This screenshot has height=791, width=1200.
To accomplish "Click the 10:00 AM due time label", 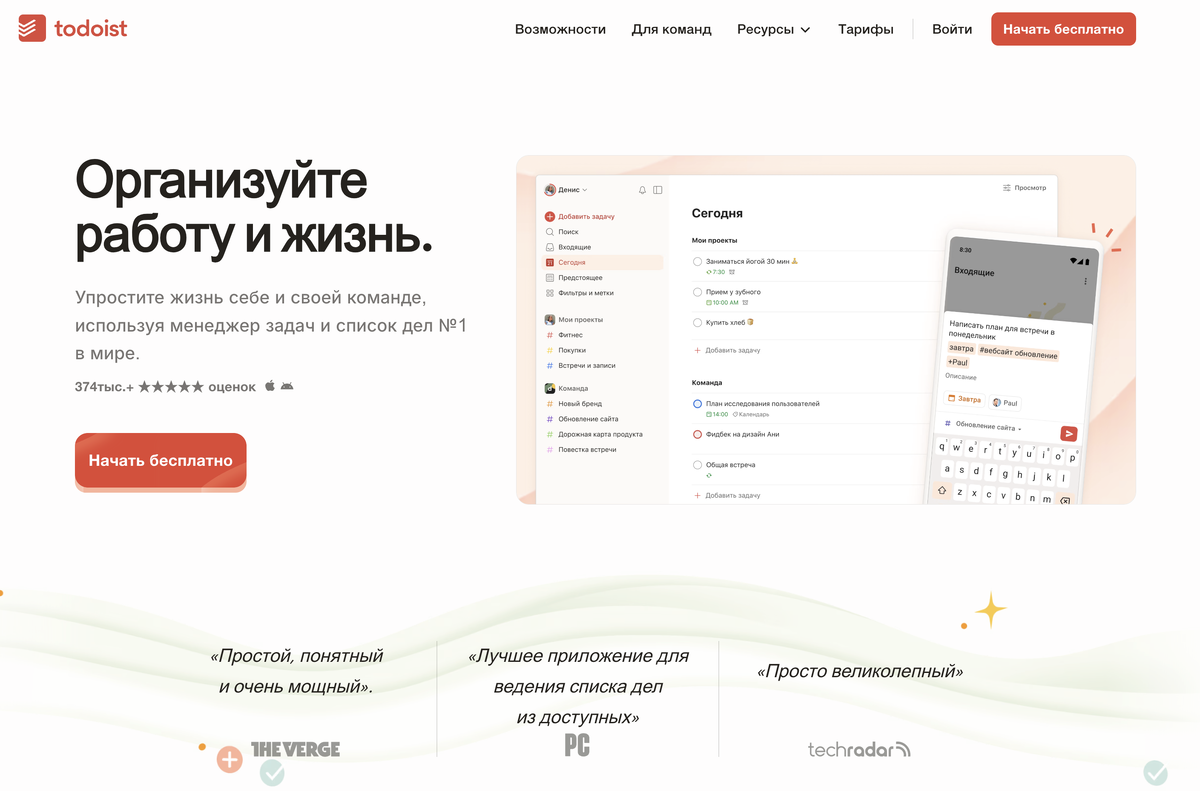I will coord(722,302).
